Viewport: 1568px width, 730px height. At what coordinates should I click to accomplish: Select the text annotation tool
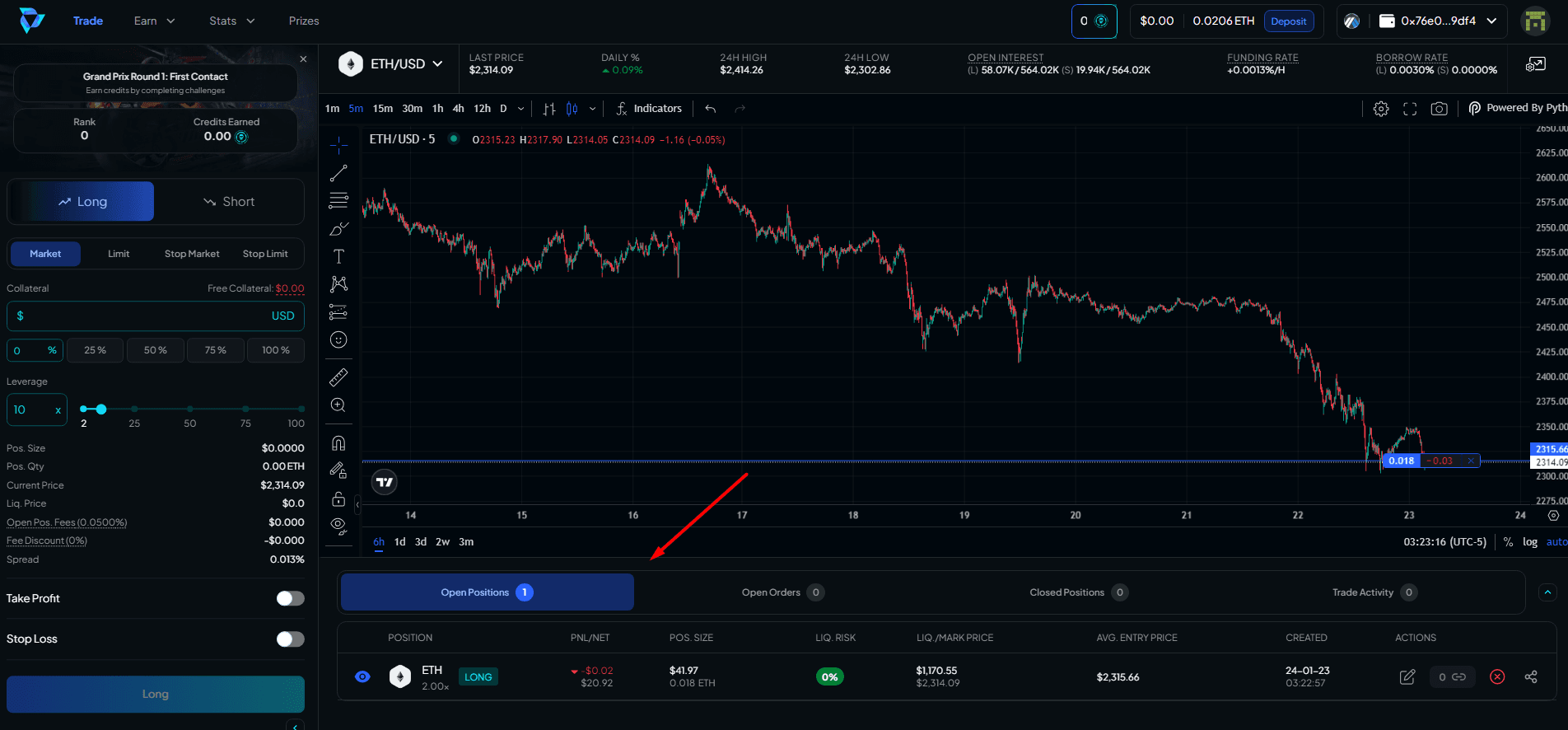click(x=338, y=256)
